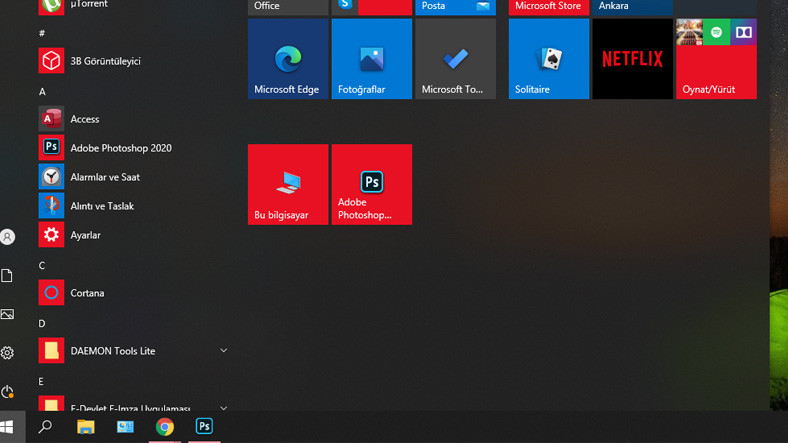Open the power options in the left rail
Screen dimensions: 788x443
pos(8,392)
